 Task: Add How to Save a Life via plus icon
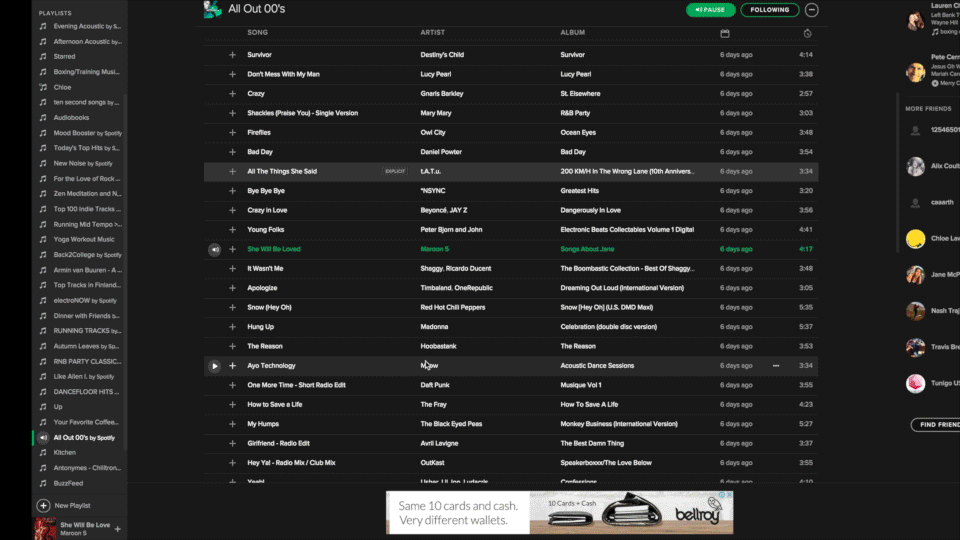tap(232, 405)
